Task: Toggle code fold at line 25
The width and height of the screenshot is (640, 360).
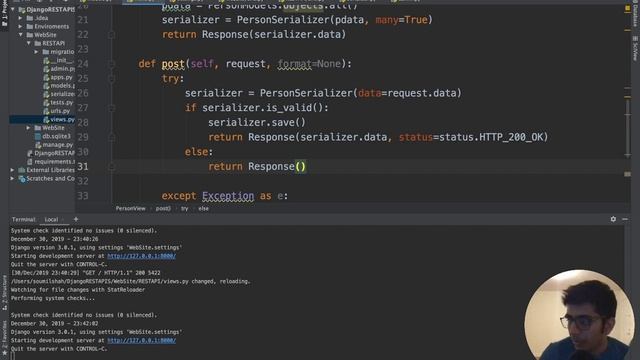Action: [x=111, y=78]
